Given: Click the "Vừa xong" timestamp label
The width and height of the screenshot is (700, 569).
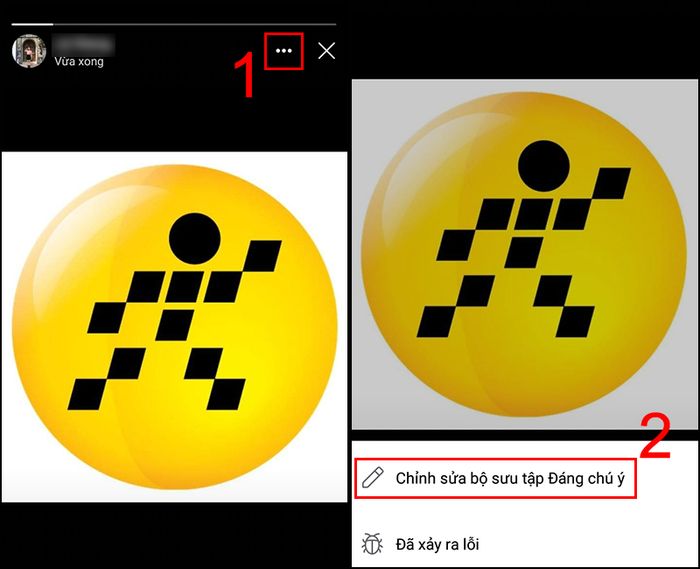Looking at the screenshot, I should coord(79,62).
